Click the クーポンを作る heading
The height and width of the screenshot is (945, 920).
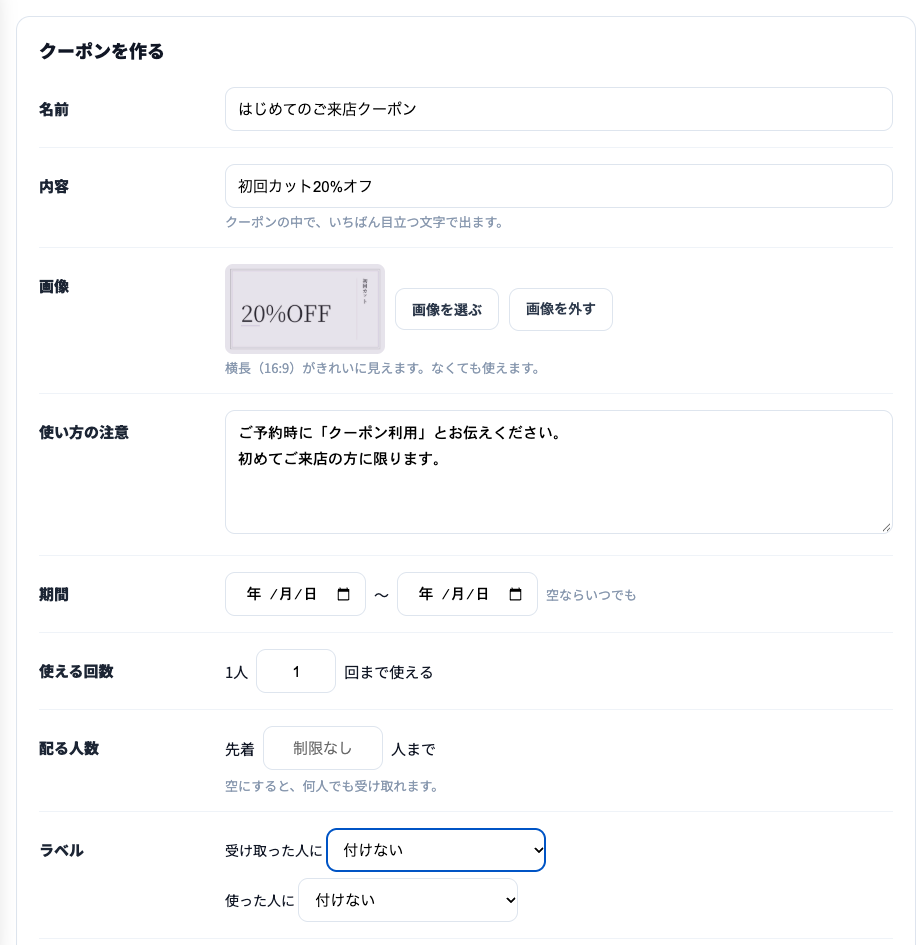(101, 51)
